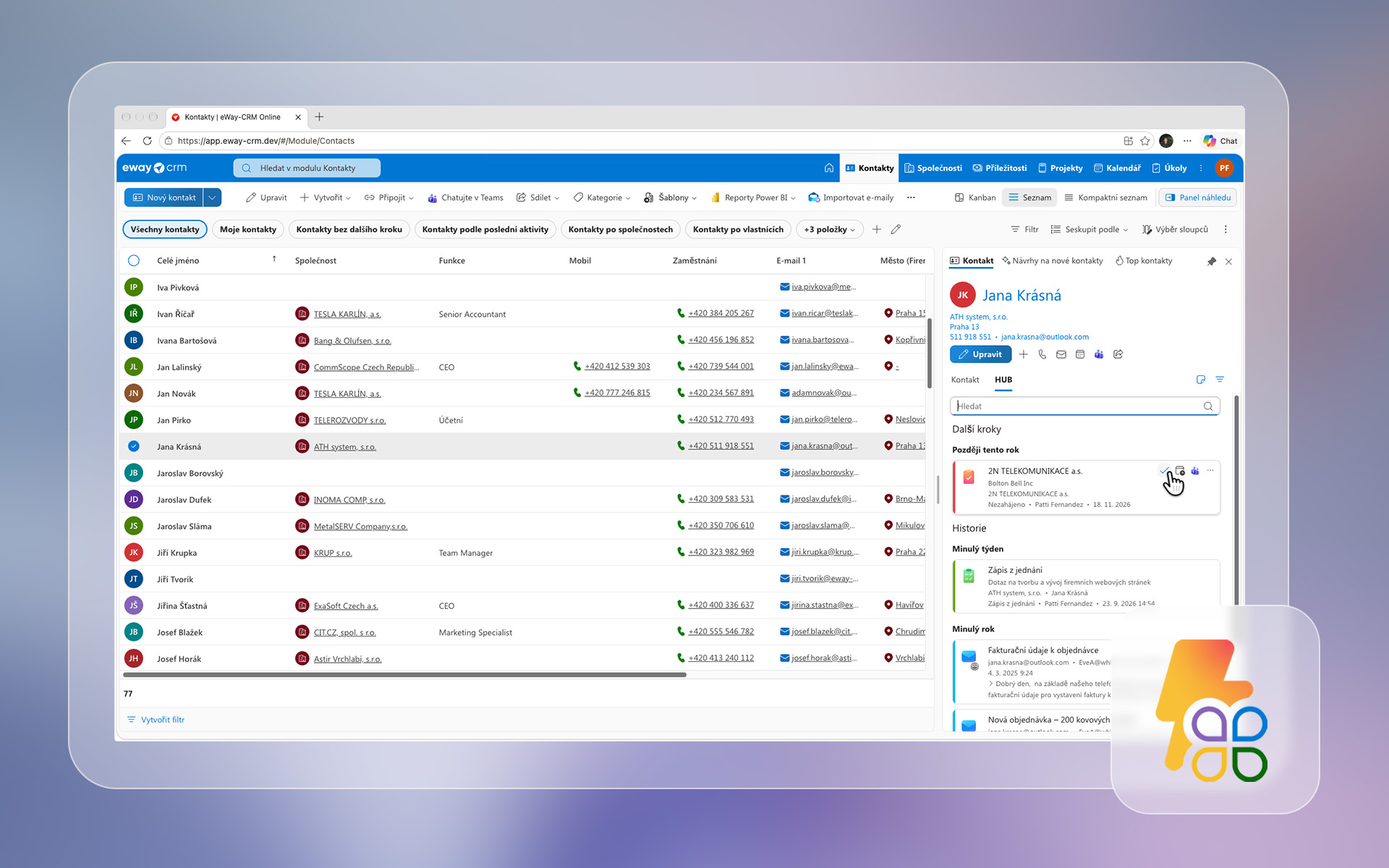The height and width of the screenshot is (868, 1389).
Task: Click the postpone calendar icon on 2N TELEKOMUNIKACE card
Action: [1180, 471]
